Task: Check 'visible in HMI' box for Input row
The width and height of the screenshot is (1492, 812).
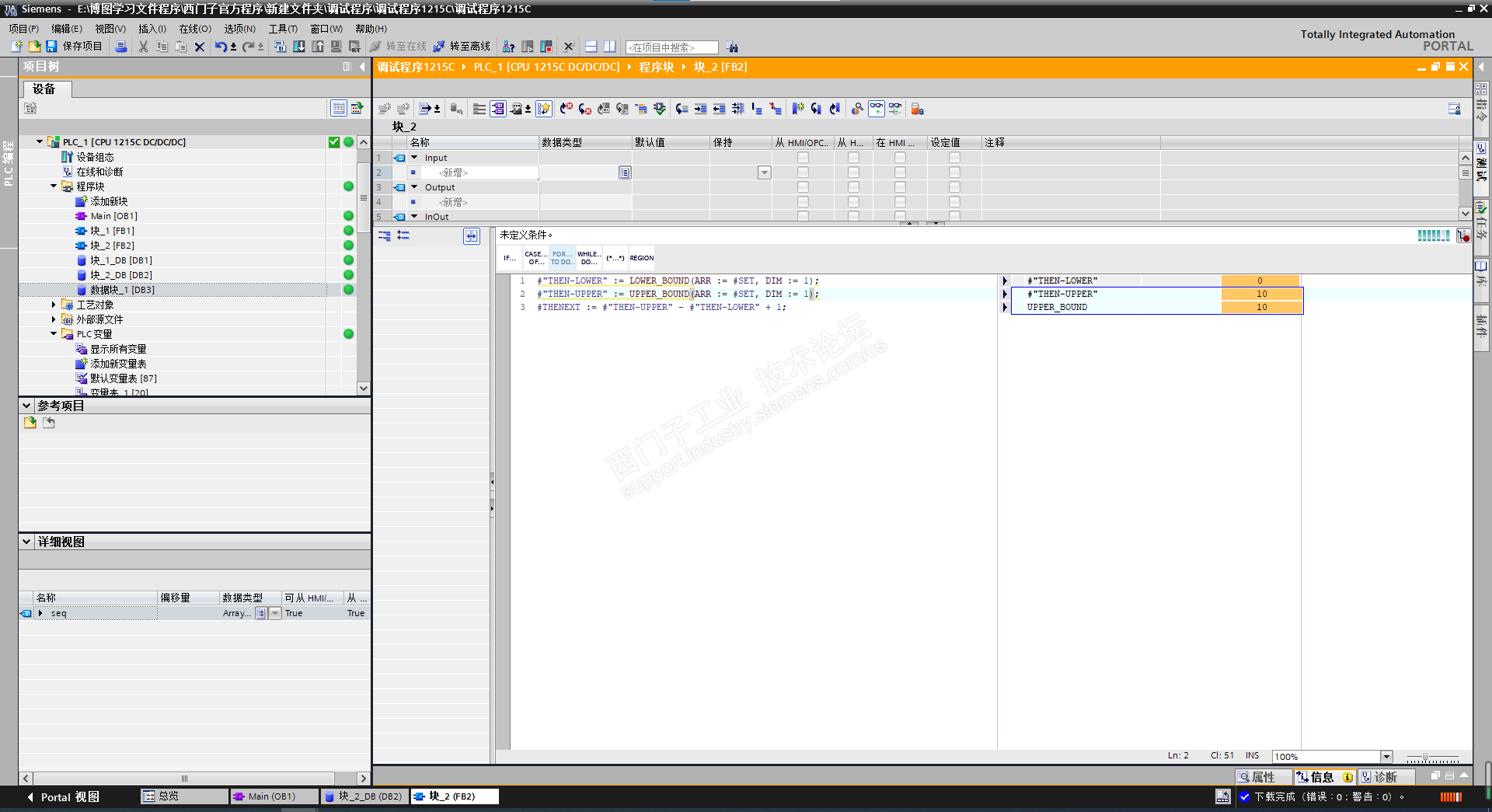Action: [x=900, y=158]
